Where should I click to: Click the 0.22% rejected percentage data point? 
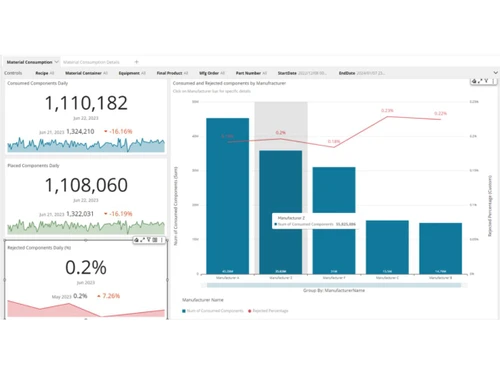pos(441,119)
